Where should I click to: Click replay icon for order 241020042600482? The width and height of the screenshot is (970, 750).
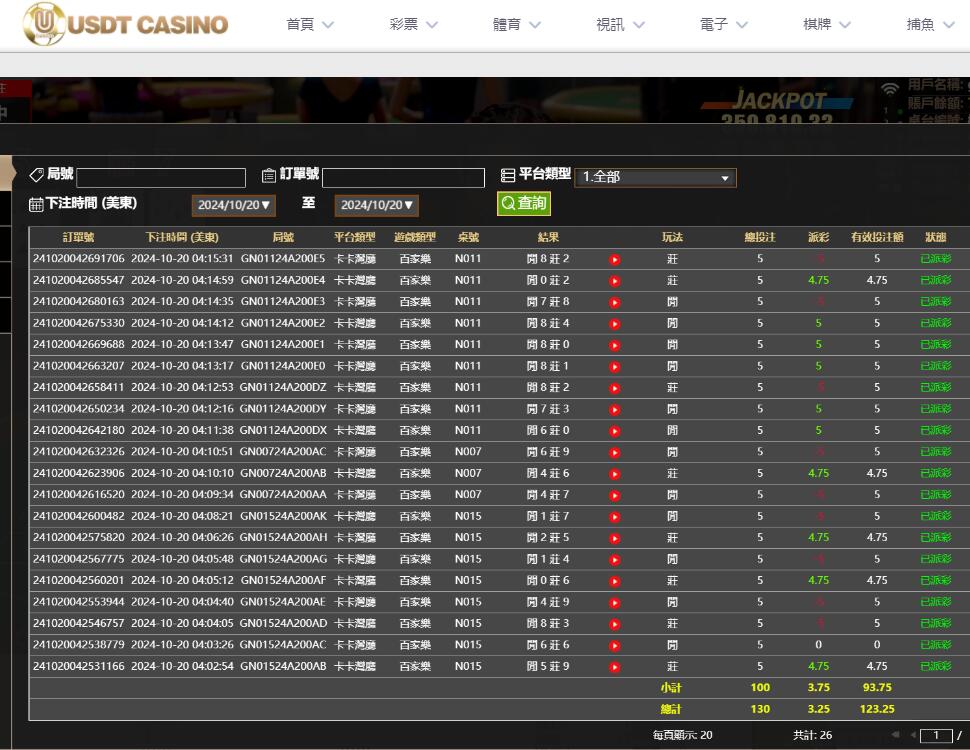[614, 517]
